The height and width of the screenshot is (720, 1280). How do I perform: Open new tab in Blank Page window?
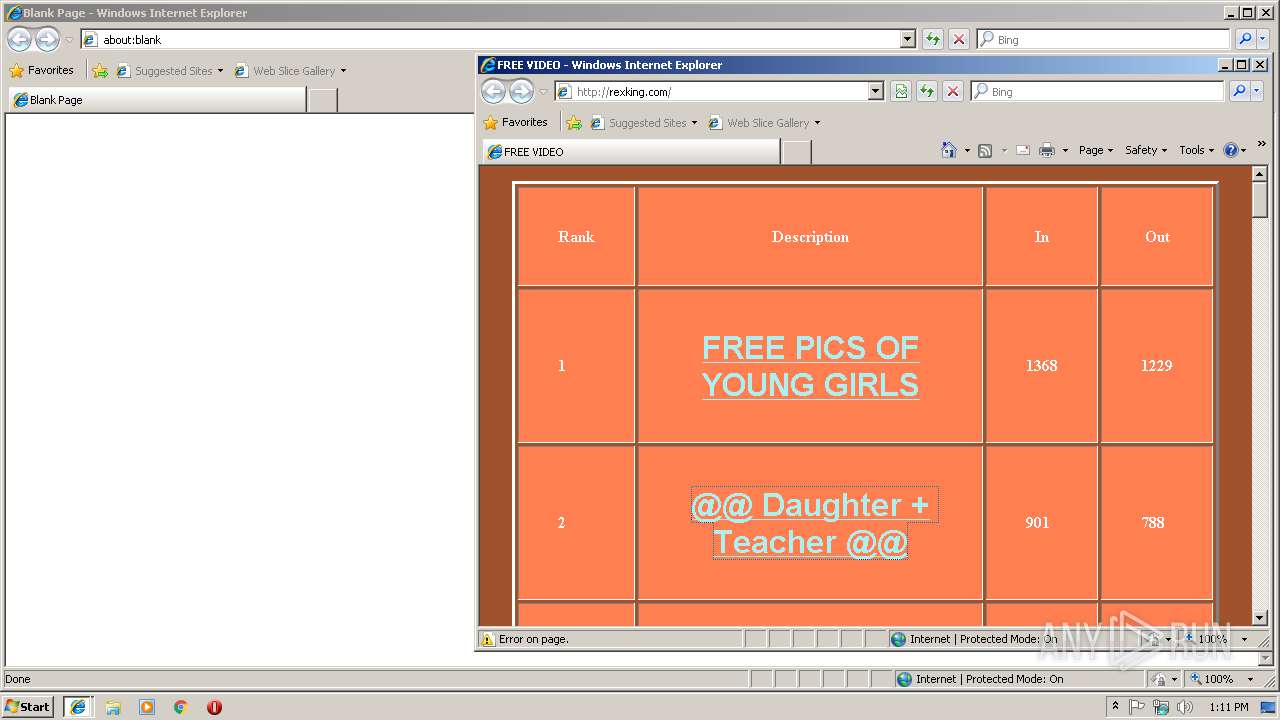(x=322, y=100)
